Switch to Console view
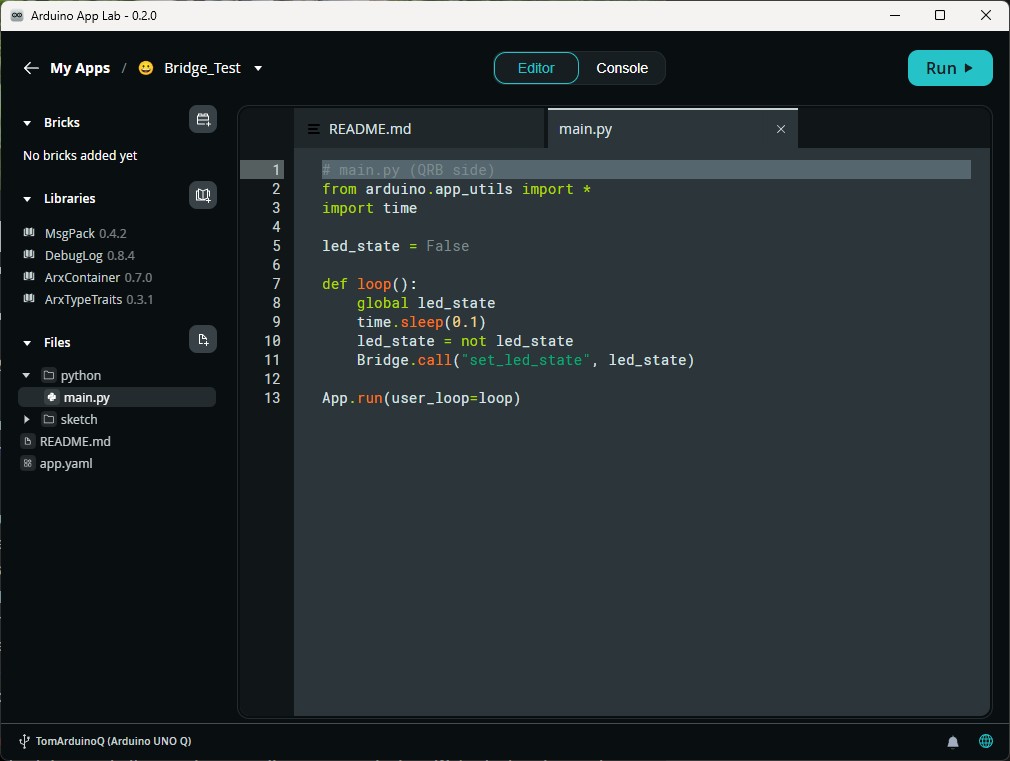 [622, 68]
